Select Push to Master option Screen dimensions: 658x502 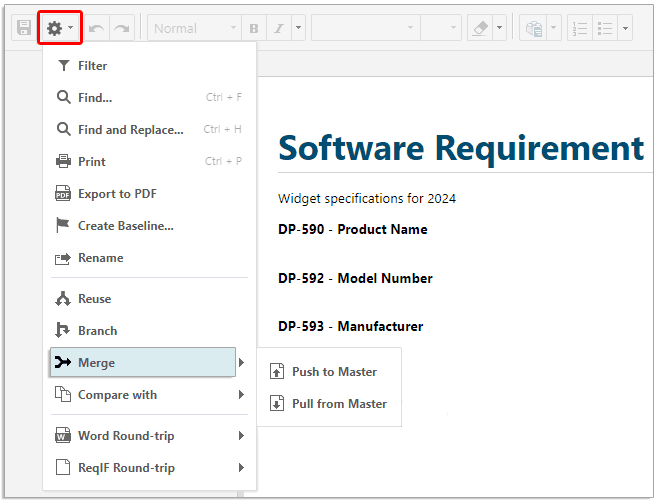click(x=334, y=372)
